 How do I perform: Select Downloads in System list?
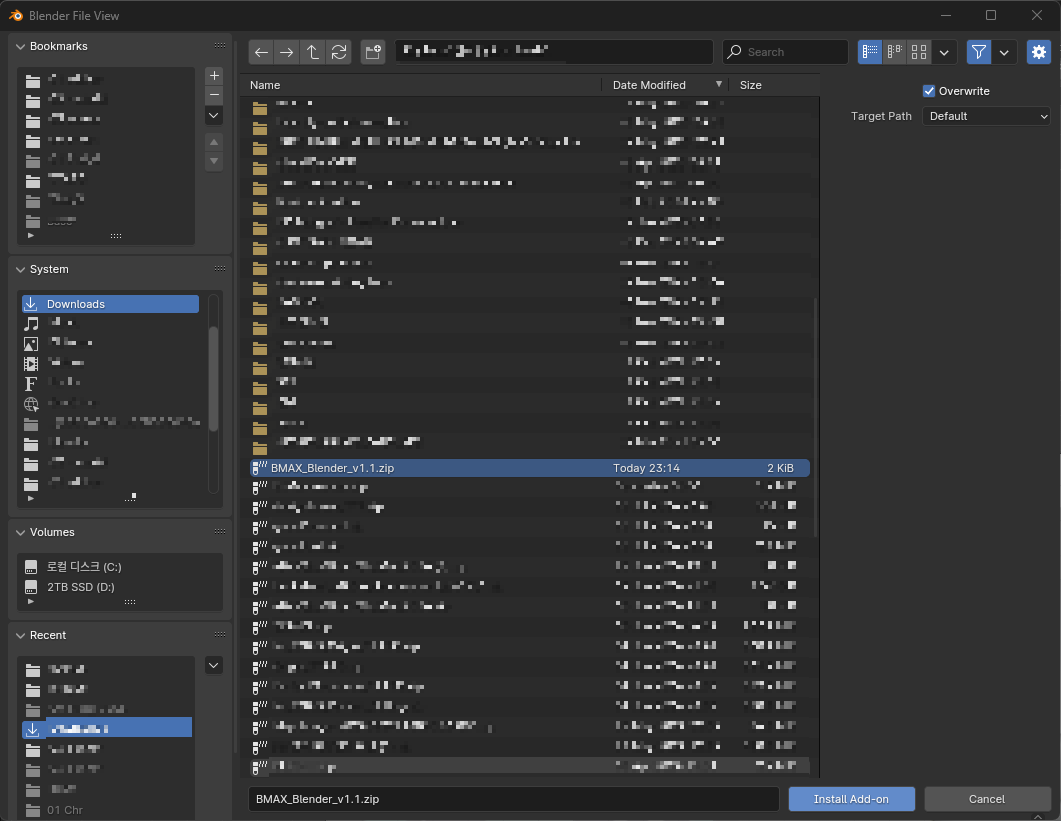110,304
